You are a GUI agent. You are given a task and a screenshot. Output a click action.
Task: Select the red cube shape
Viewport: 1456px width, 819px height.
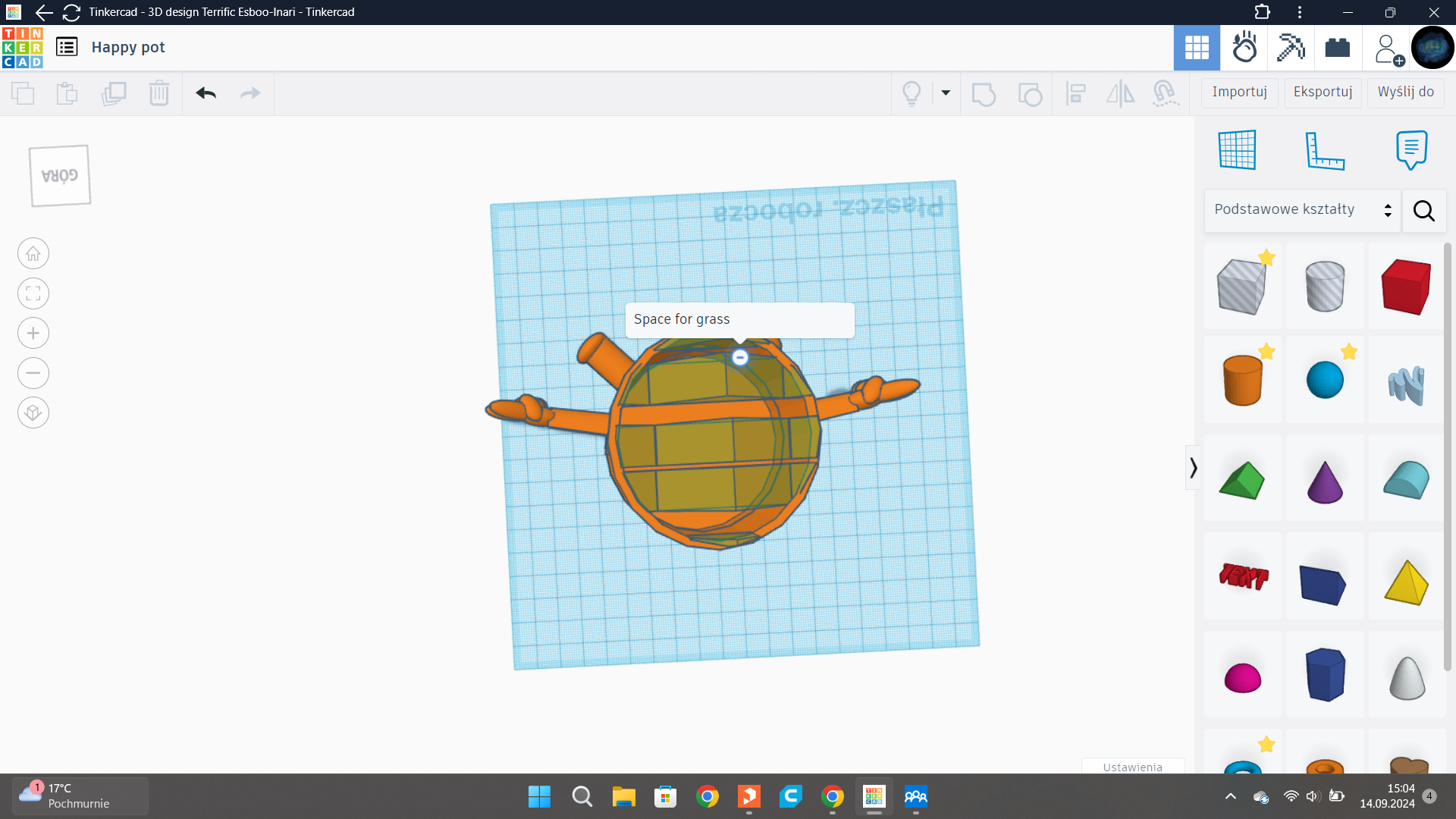coord(1406,287)
